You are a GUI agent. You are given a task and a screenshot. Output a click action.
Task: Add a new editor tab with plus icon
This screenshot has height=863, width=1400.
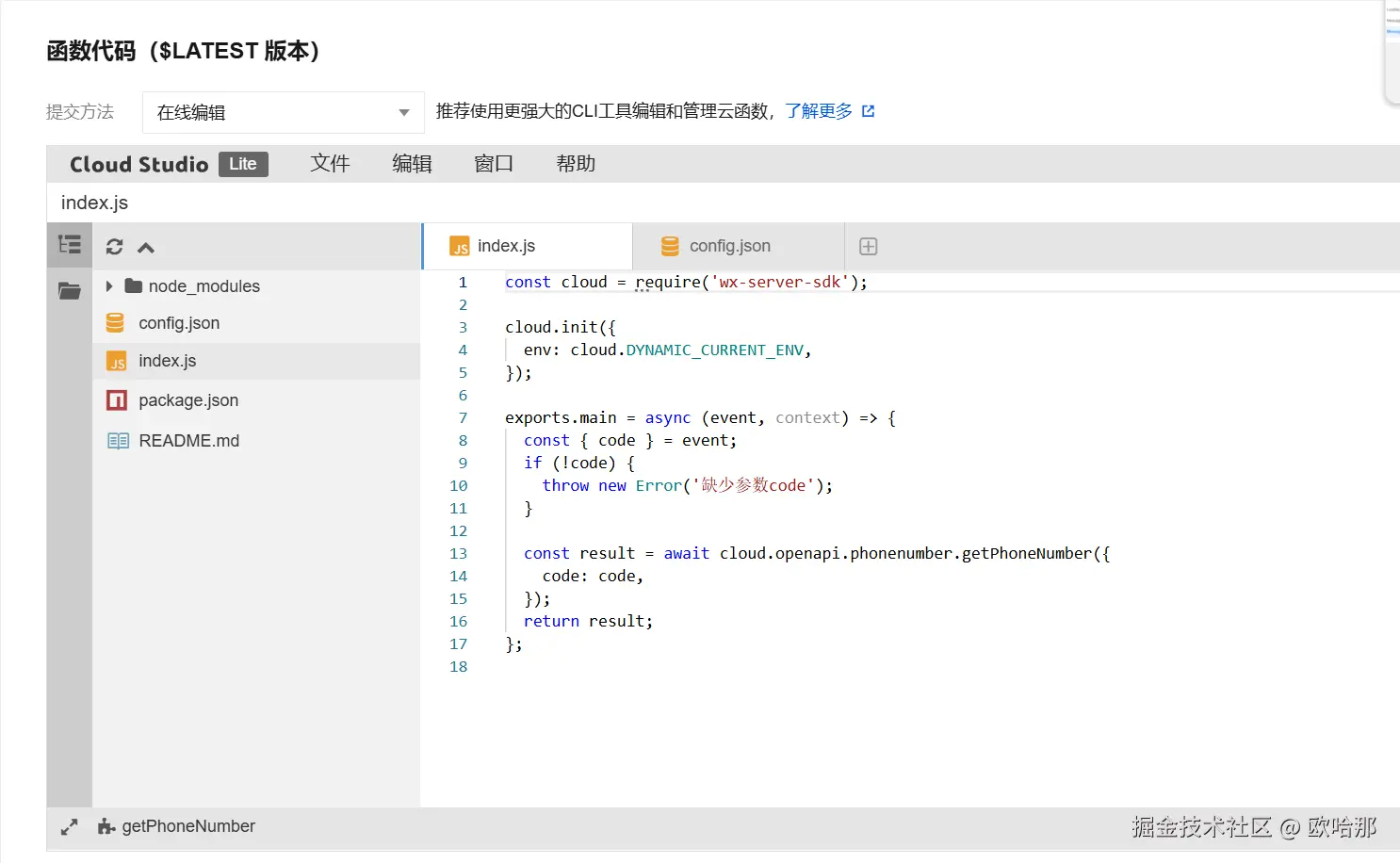coord(869,246)
